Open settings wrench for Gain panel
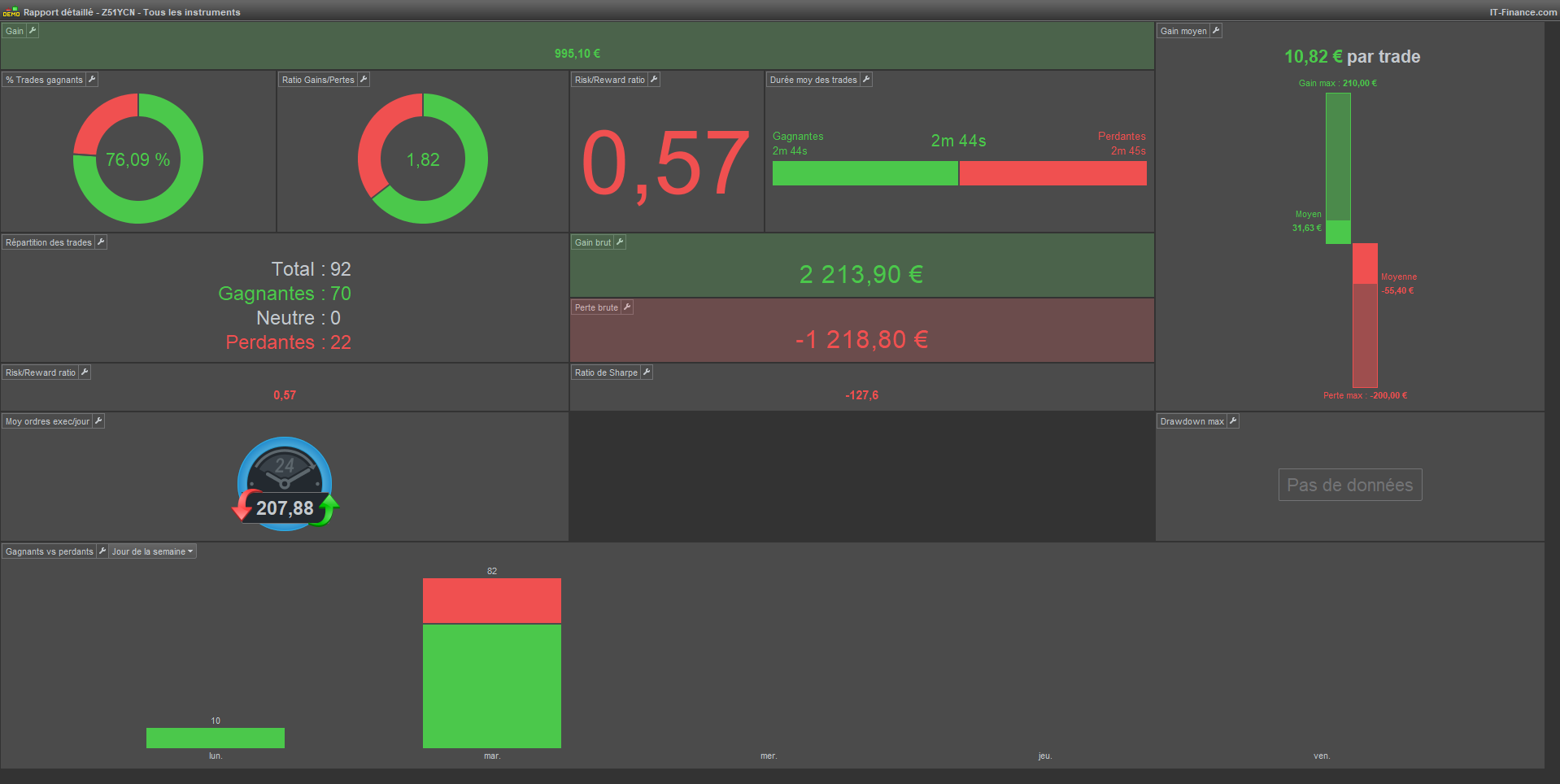 click(33, 31)
